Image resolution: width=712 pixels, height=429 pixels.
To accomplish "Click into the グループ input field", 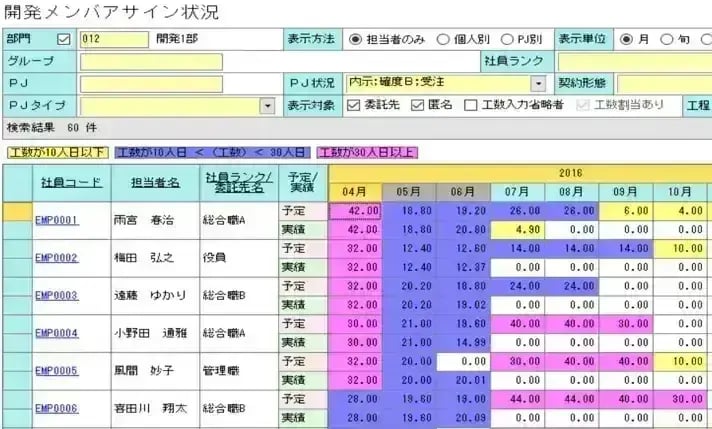I will [179, 62].
